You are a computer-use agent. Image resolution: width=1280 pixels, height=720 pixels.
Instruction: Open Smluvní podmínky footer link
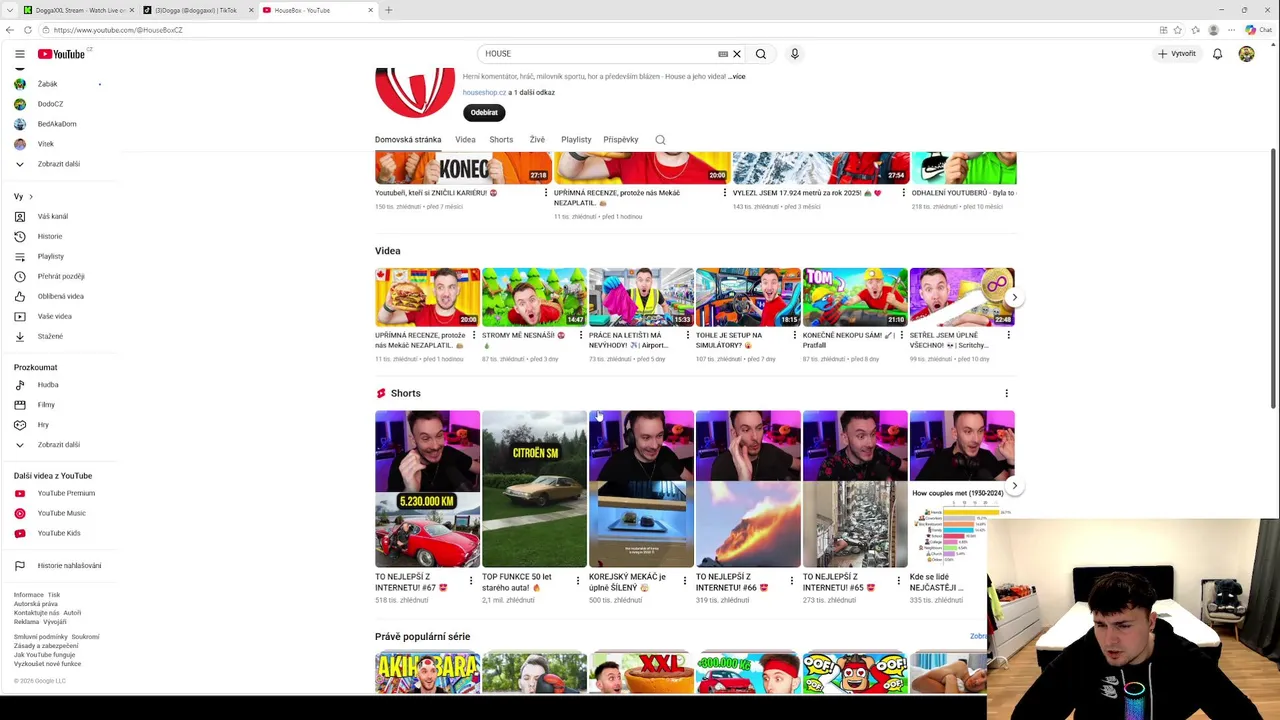coord(41,637)
